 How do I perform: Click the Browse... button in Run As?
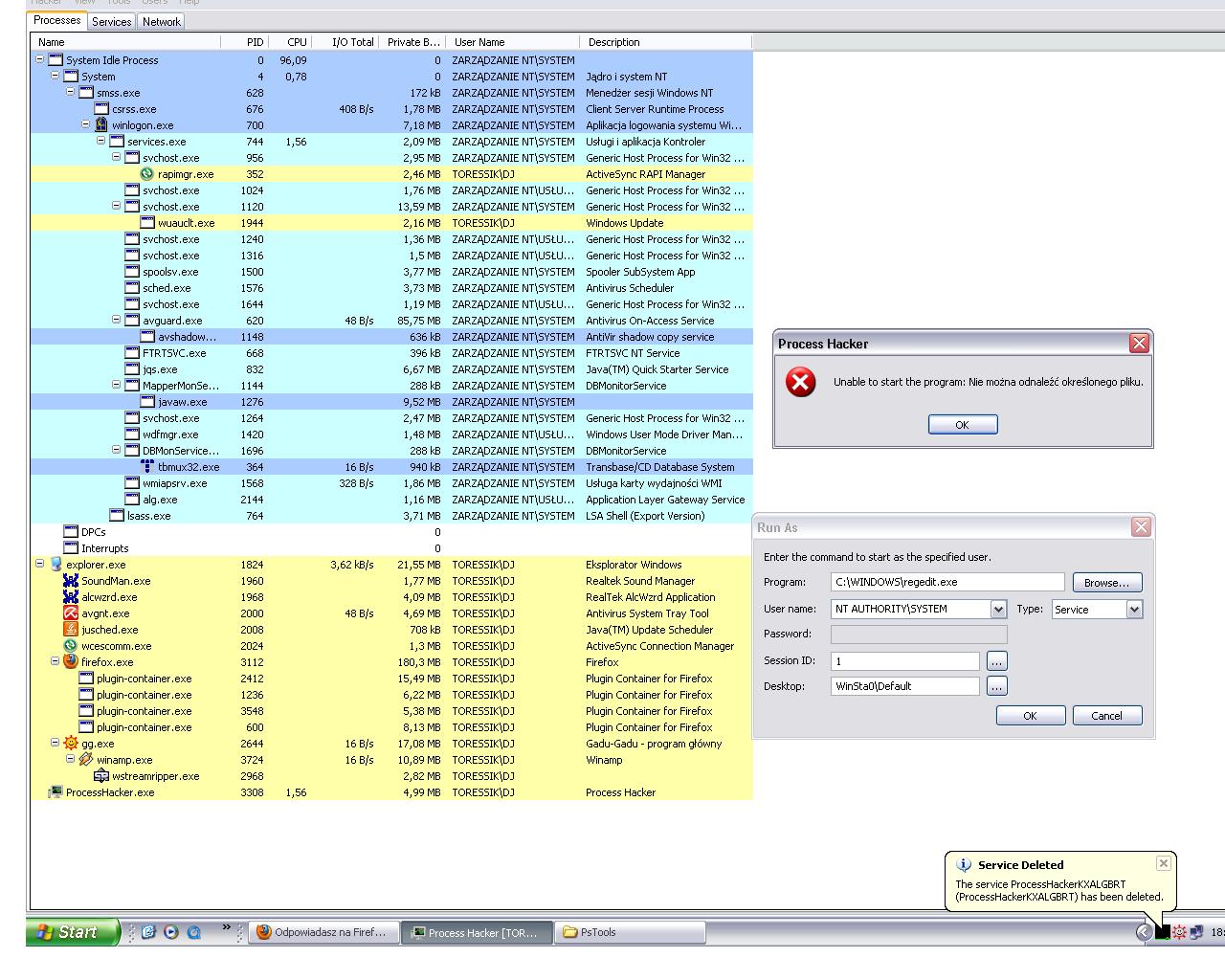click(1106, 582)
